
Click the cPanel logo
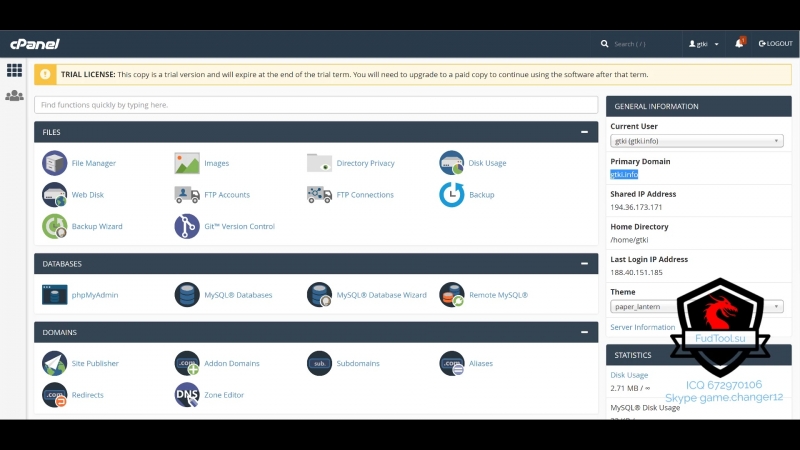point(35,44)
